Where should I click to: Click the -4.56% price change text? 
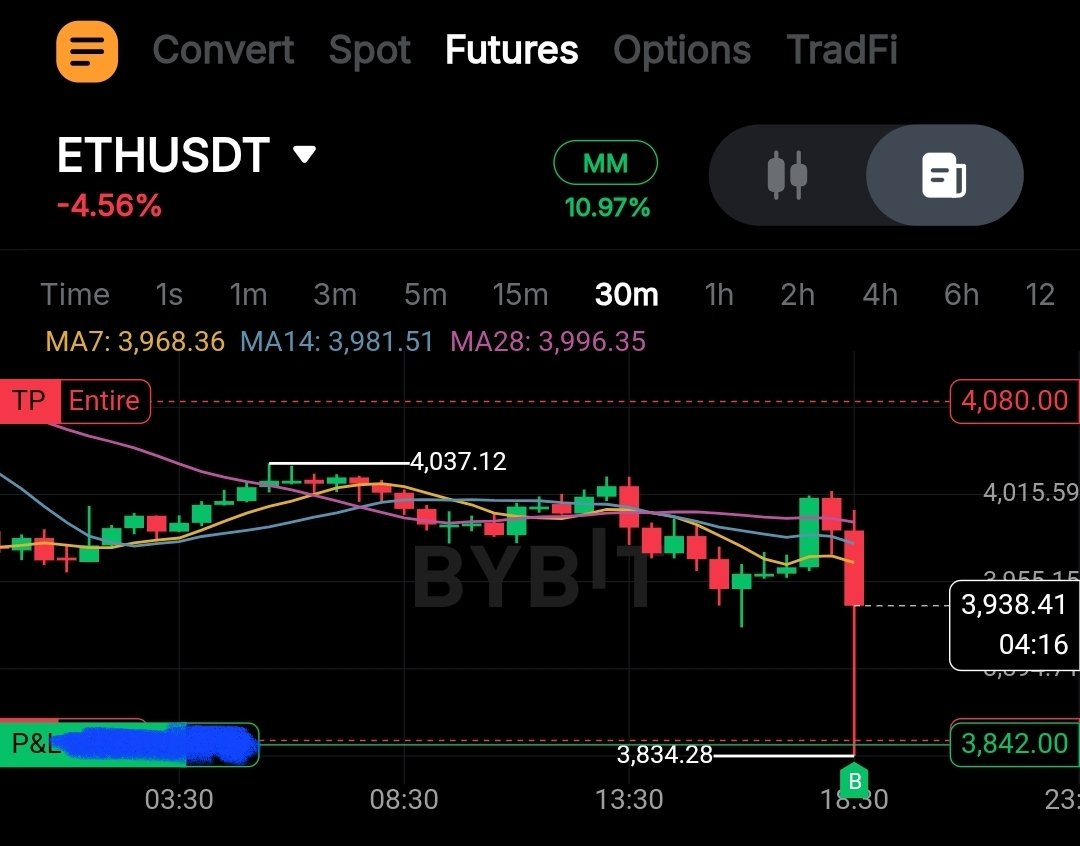[109, 206]
